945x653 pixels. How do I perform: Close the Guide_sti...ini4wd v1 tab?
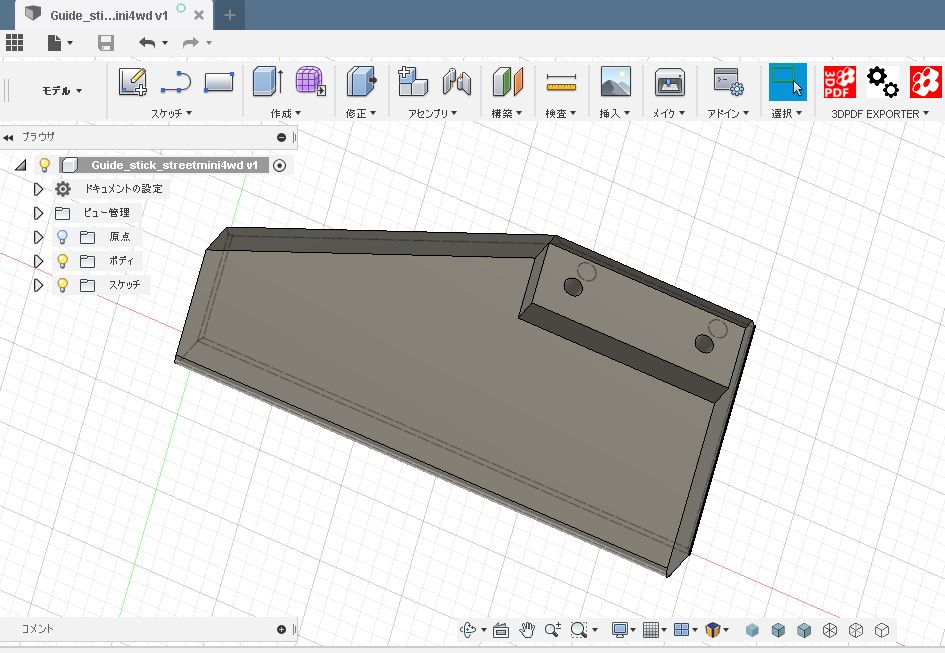point(199,15)
